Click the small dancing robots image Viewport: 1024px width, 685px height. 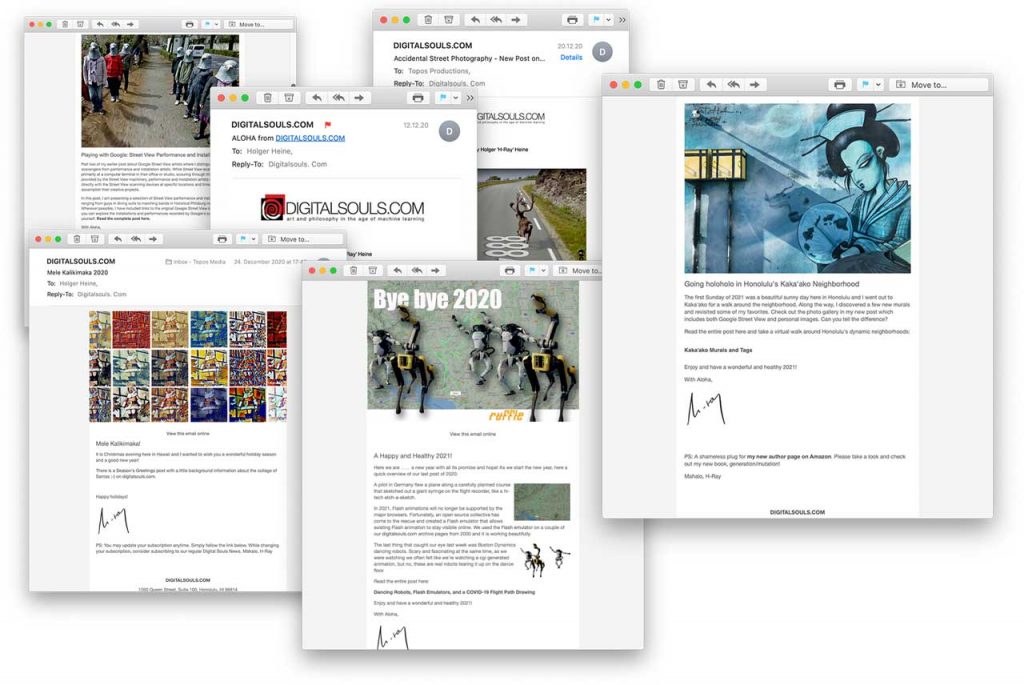point(546,561)
